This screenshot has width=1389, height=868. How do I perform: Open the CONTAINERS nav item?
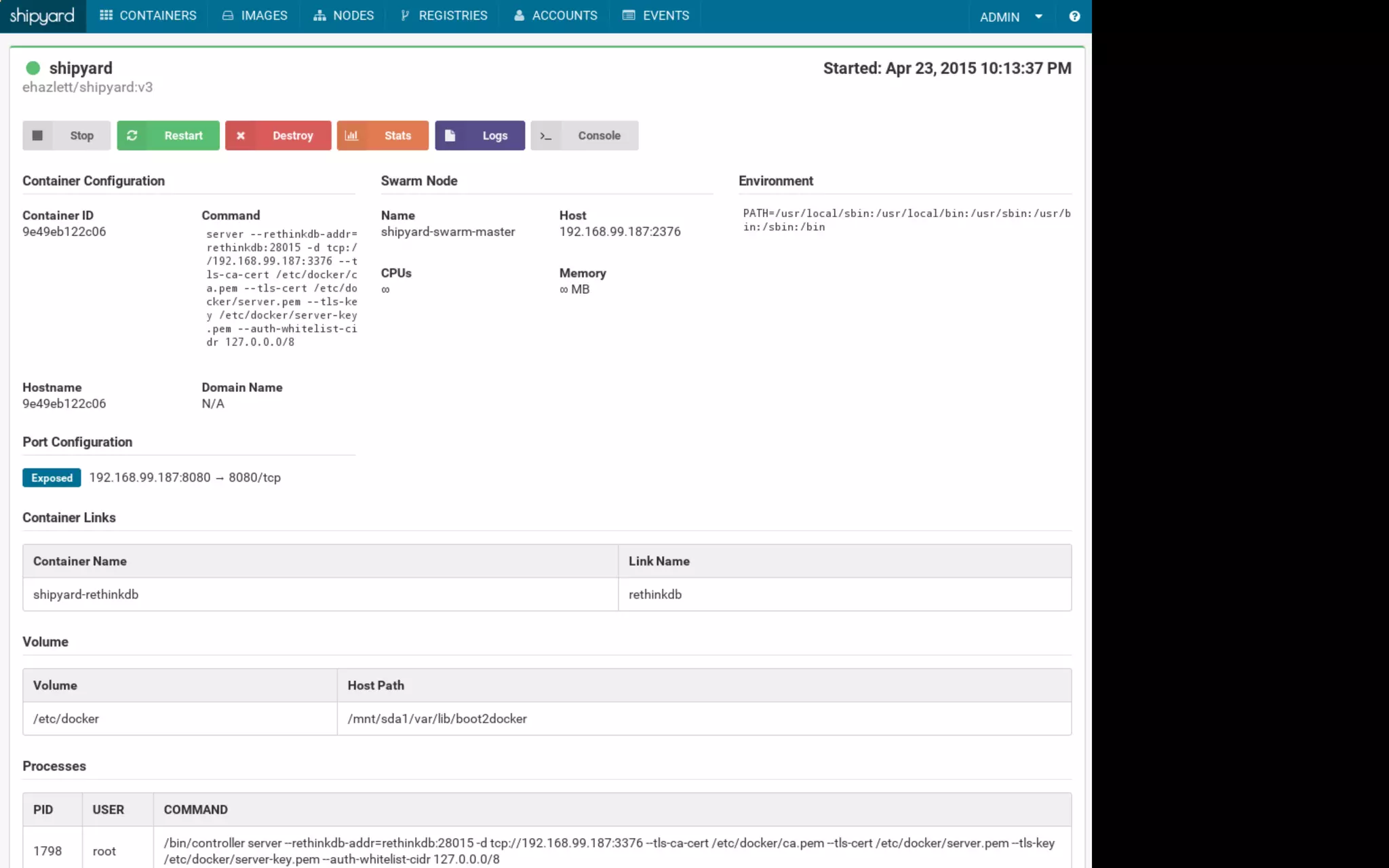pos(149,16)
